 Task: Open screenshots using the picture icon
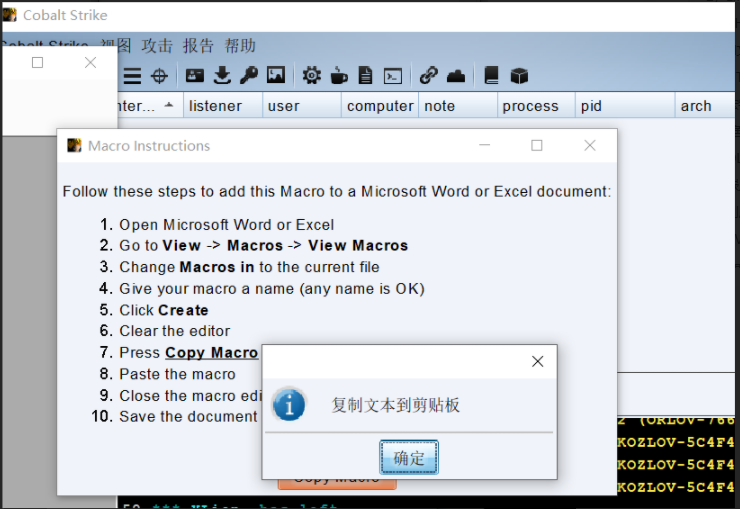click(276, 75)
